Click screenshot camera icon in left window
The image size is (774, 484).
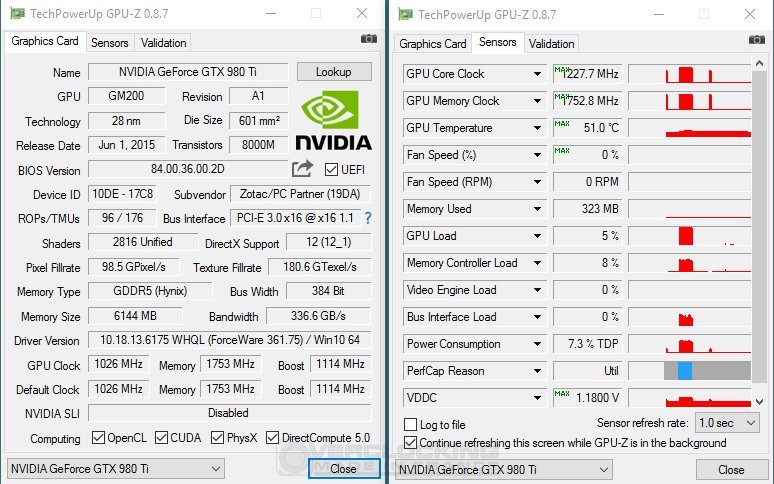click(368, 38)
